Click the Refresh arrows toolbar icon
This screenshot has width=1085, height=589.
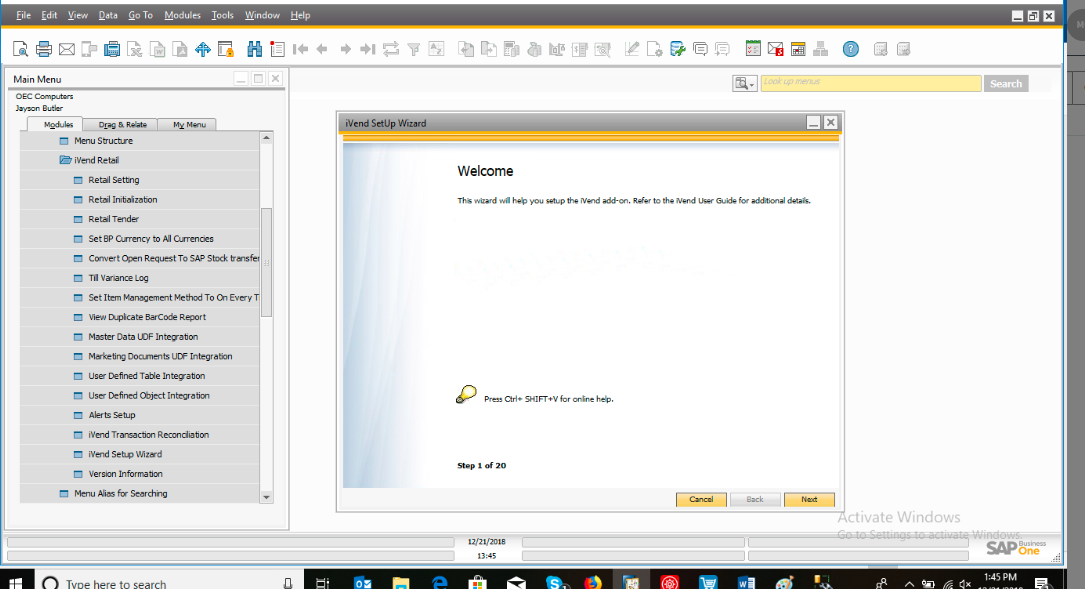[391, 49]
